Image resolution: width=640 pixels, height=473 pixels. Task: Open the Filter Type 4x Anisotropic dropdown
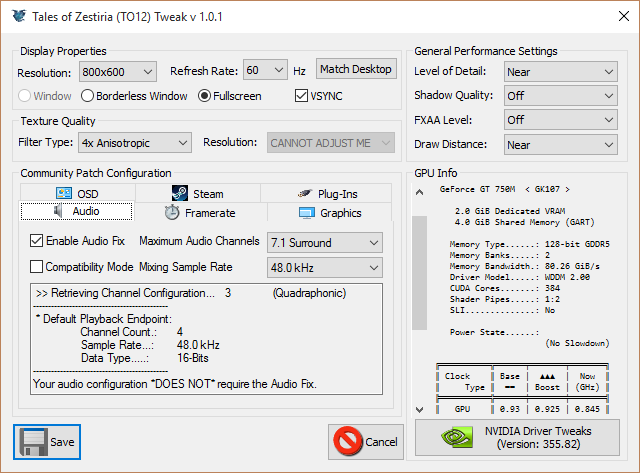coord(135,142)
